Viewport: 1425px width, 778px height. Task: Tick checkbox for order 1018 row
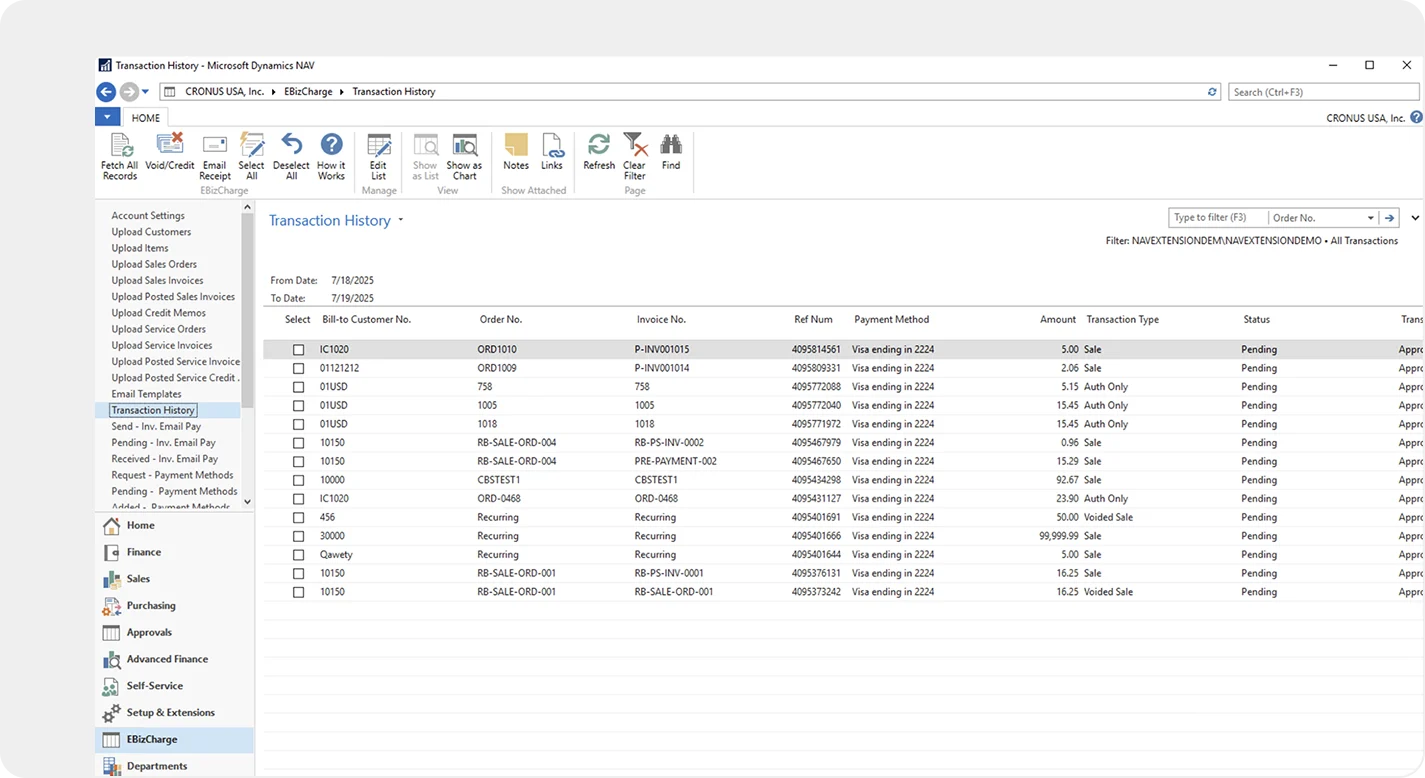298,424
